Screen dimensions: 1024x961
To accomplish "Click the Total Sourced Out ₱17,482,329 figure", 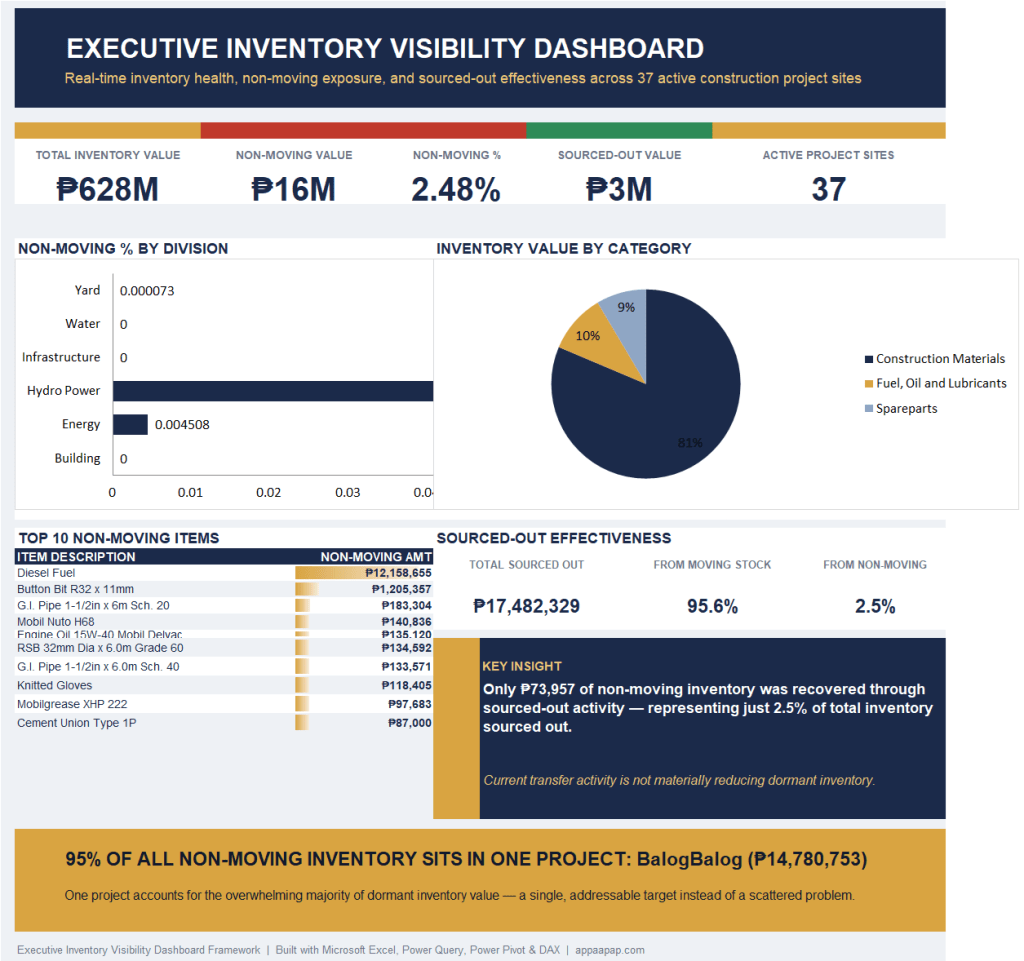I will [x=526, y=607].
